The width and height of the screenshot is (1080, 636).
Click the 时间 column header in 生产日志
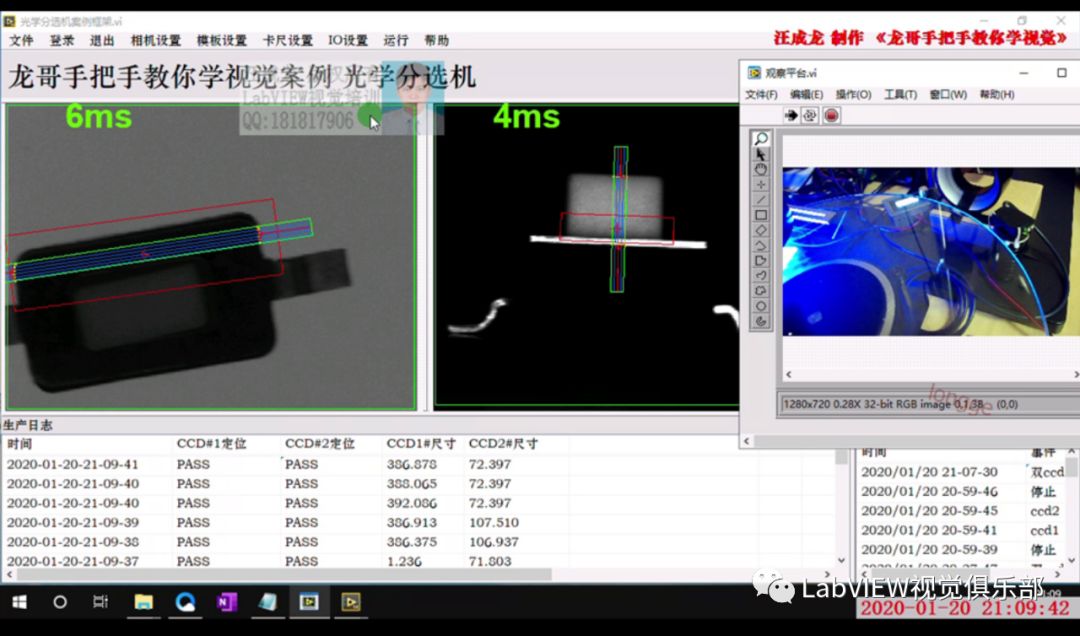pyautogui.click(x=19, y=444)
